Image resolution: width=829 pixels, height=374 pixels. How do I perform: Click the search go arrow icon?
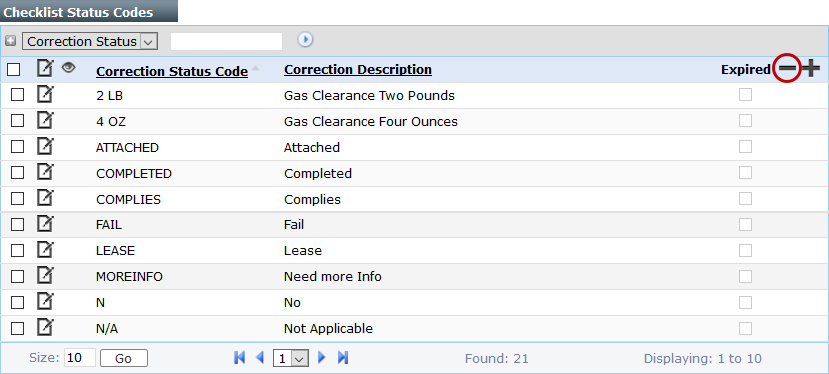point(305,40)
